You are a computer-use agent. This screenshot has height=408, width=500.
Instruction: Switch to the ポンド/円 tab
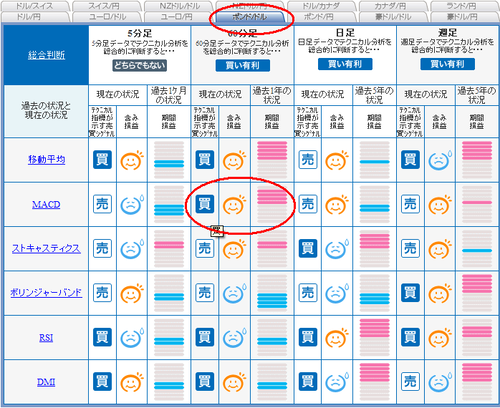(x=321, y=17)
